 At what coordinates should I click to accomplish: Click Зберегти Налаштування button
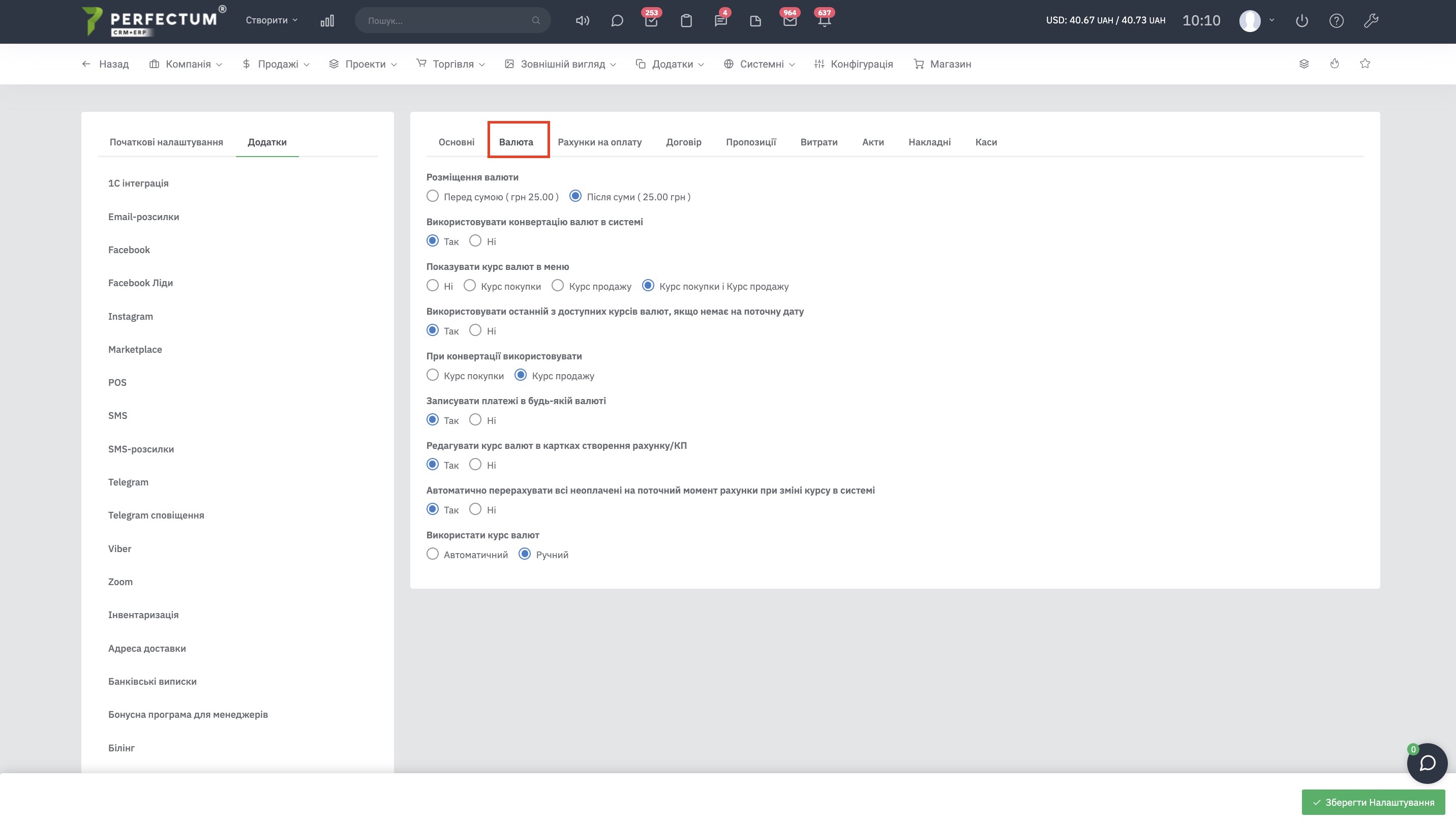click(x=1373, y=802)
